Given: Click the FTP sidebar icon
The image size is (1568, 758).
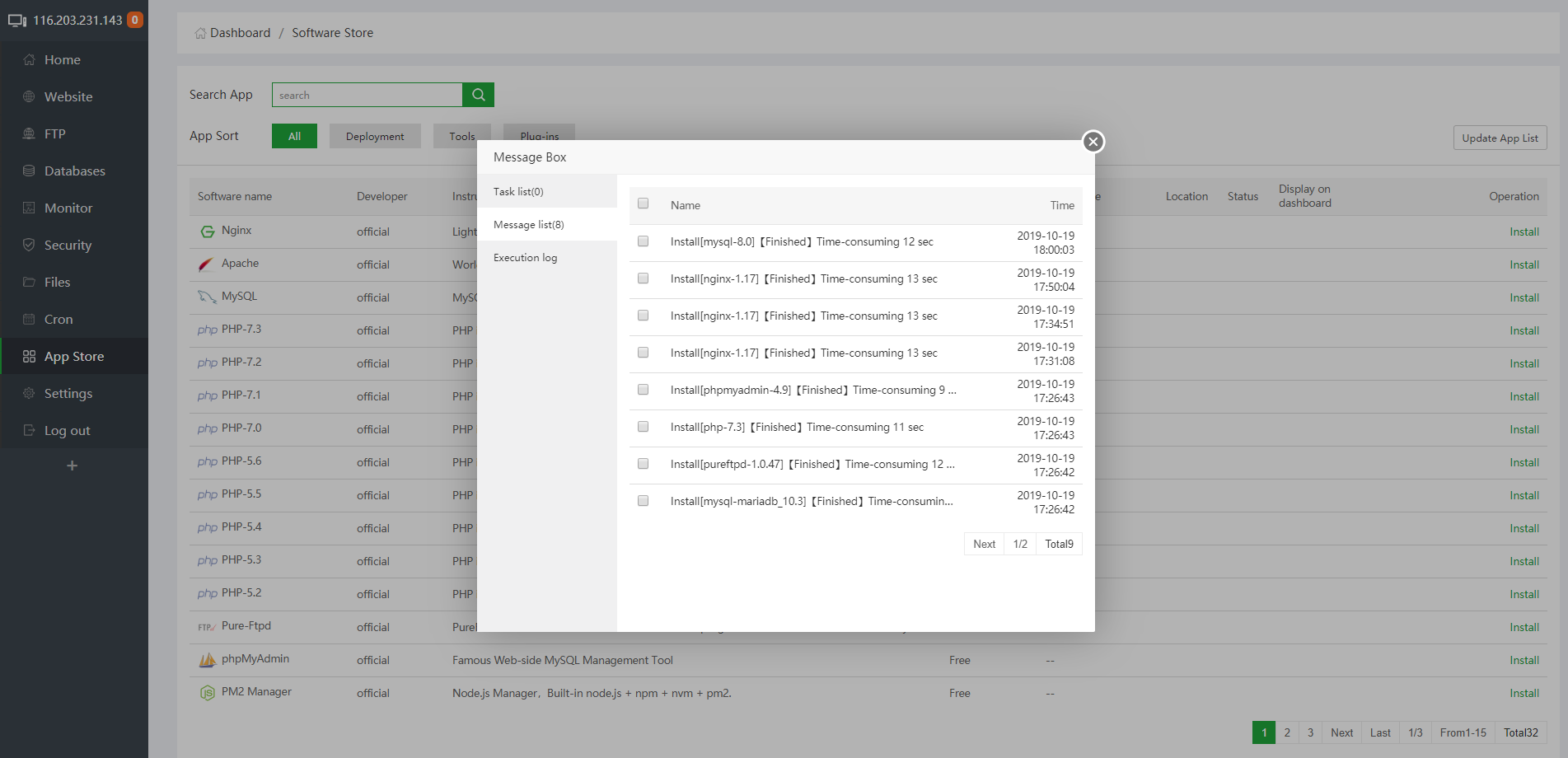Looking at the screenshot, I should (x=30, y=134).
